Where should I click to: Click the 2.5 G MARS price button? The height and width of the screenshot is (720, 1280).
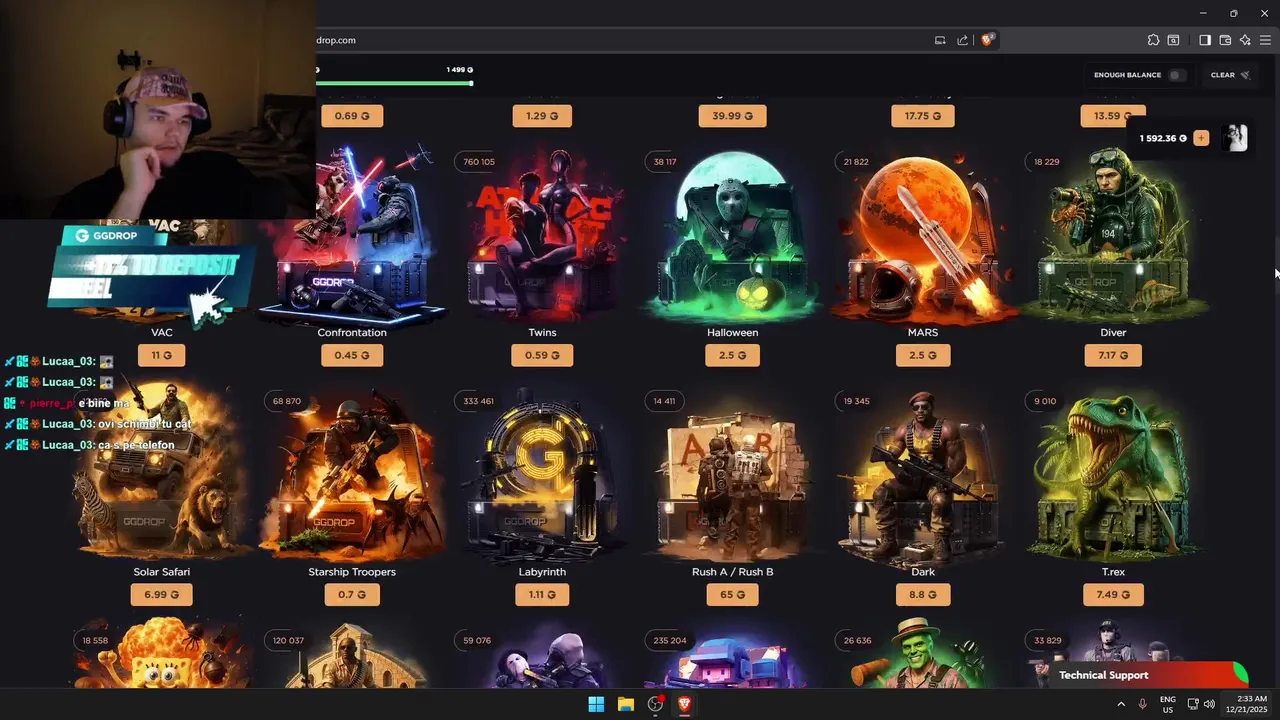pyautogui.click(x=923, y=355)
